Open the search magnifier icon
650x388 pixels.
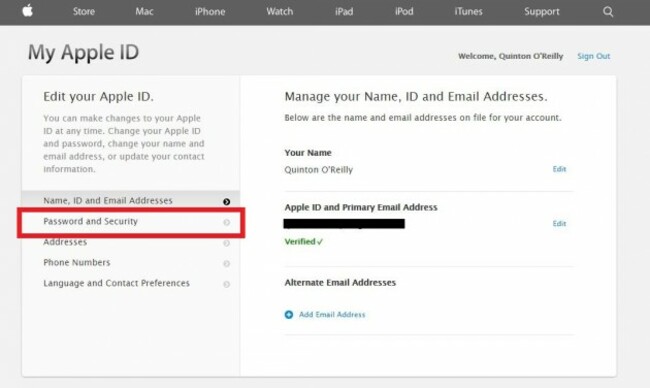[608, 12]
